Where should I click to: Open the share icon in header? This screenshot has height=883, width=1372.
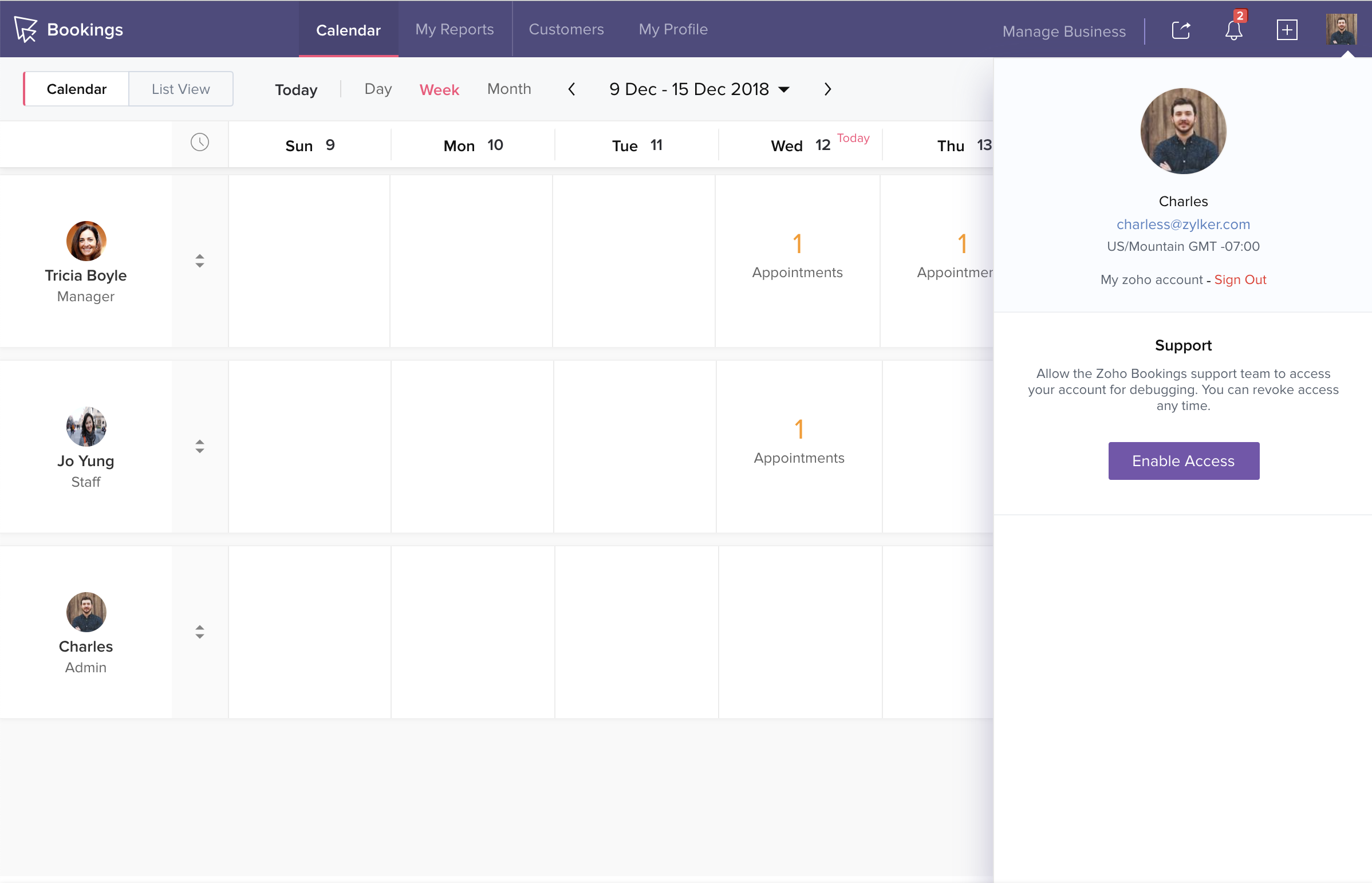[x=1181, y=30]
